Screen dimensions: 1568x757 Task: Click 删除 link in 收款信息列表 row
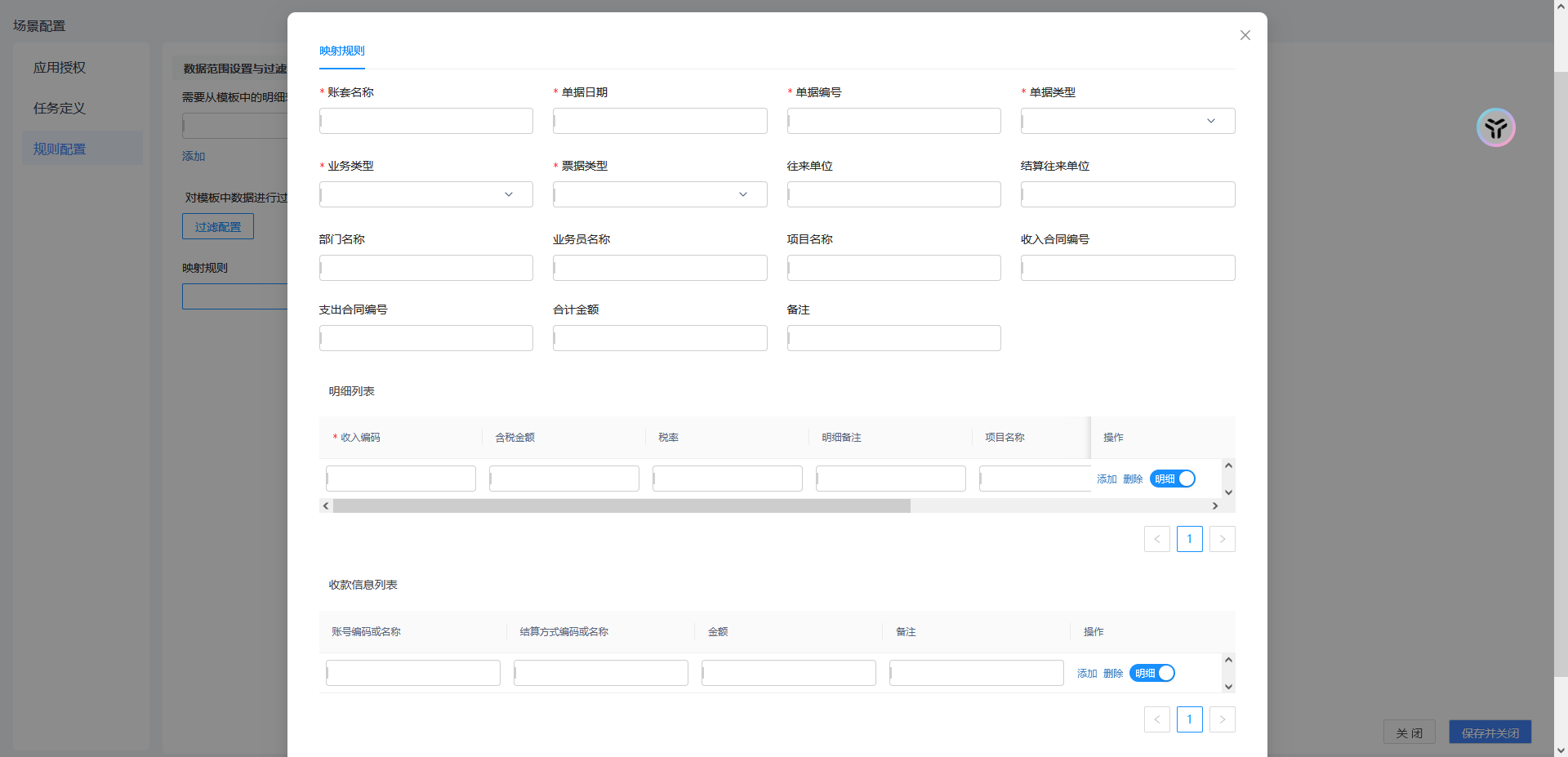[x=1113, y=674]
